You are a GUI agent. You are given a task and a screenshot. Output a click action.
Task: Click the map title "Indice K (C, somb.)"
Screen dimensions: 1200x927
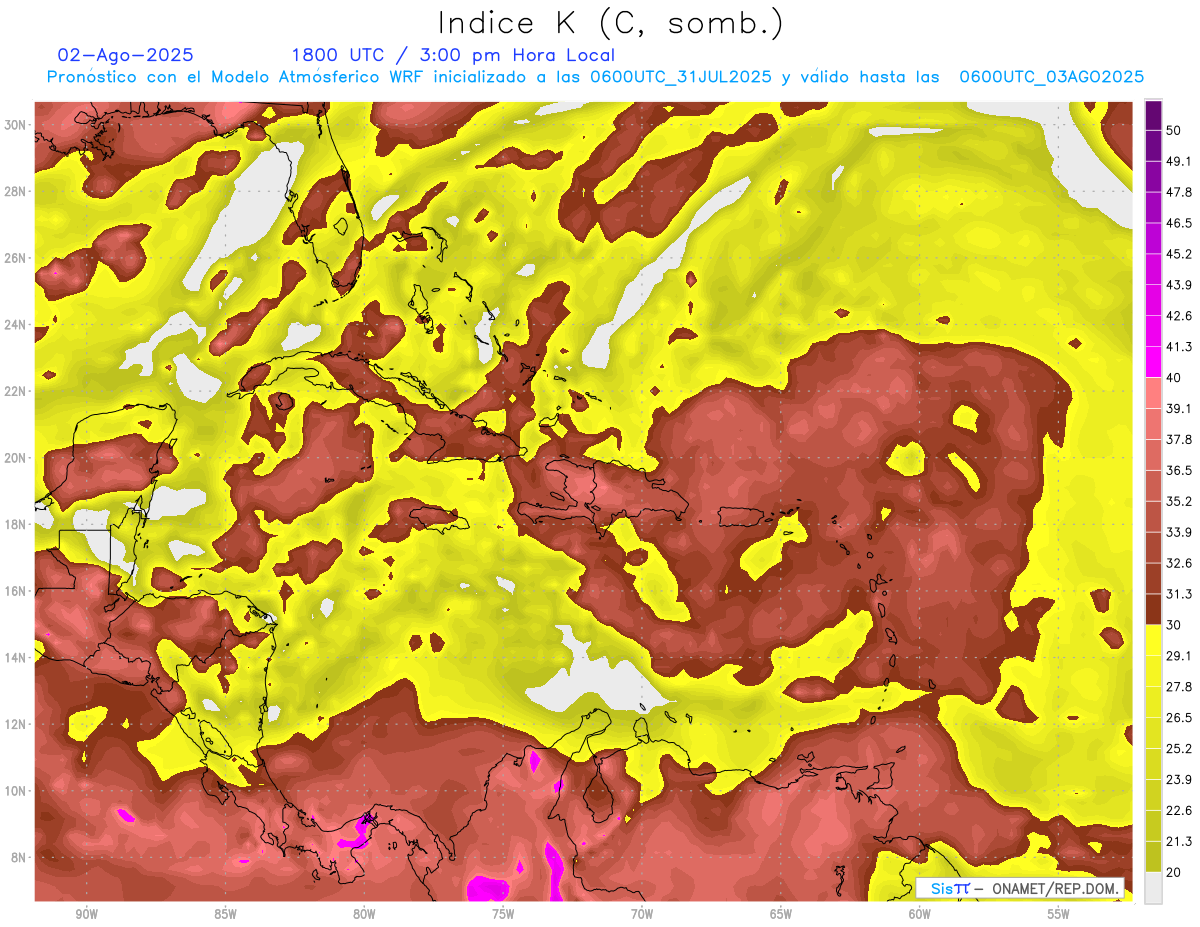(611, 24)
